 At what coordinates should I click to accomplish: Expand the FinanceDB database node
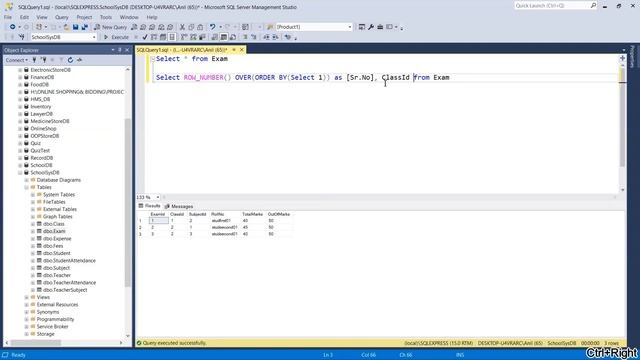[x=20, y=77]
